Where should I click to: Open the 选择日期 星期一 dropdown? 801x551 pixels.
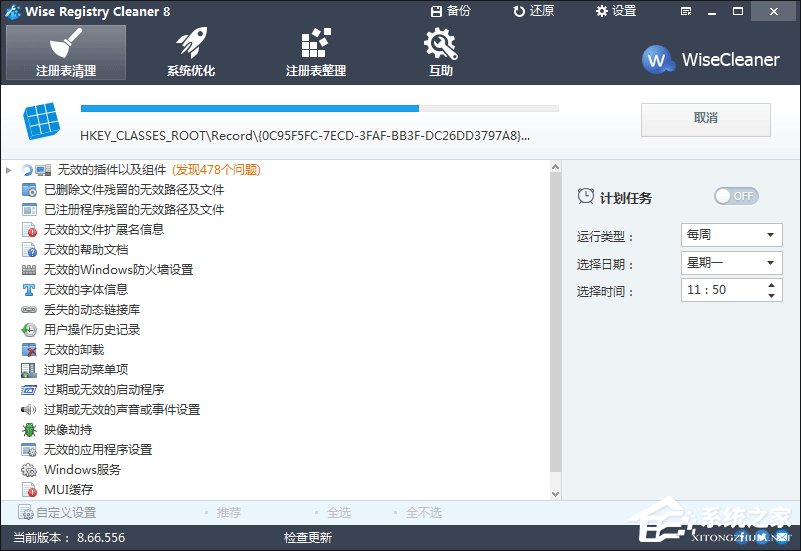(731, 263)
